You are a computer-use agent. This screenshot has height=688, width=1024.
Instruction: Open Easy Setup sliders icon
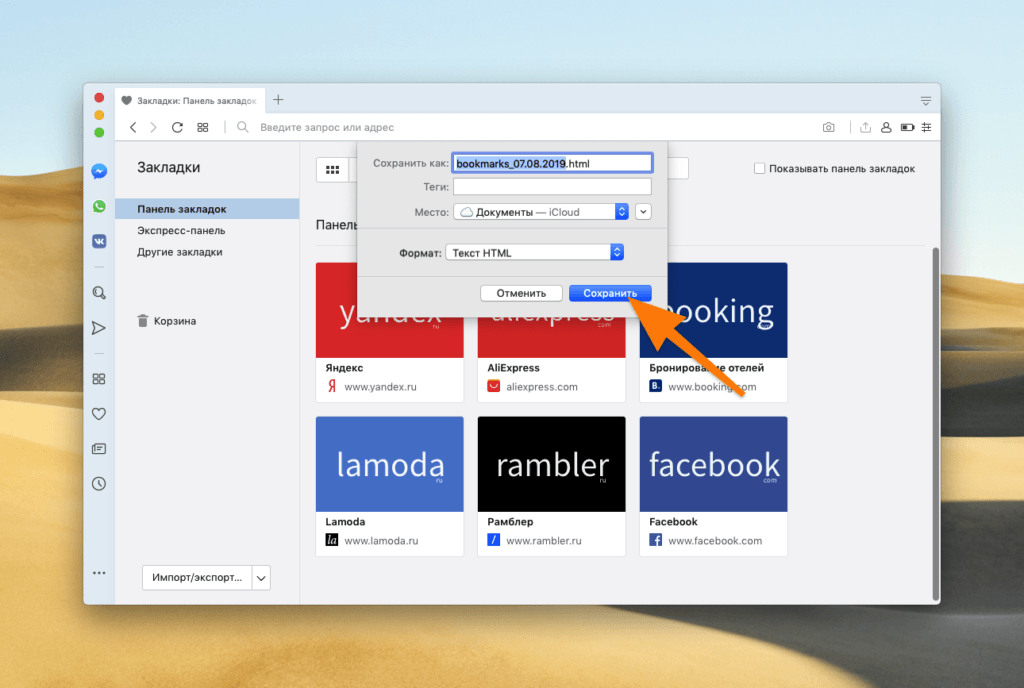926,127
